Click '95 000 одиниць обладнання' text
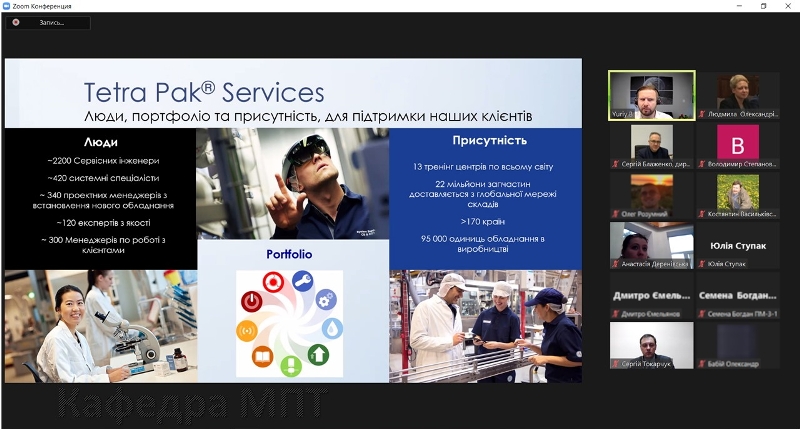The height and width of the screenshot is (429, 800). 477,239
